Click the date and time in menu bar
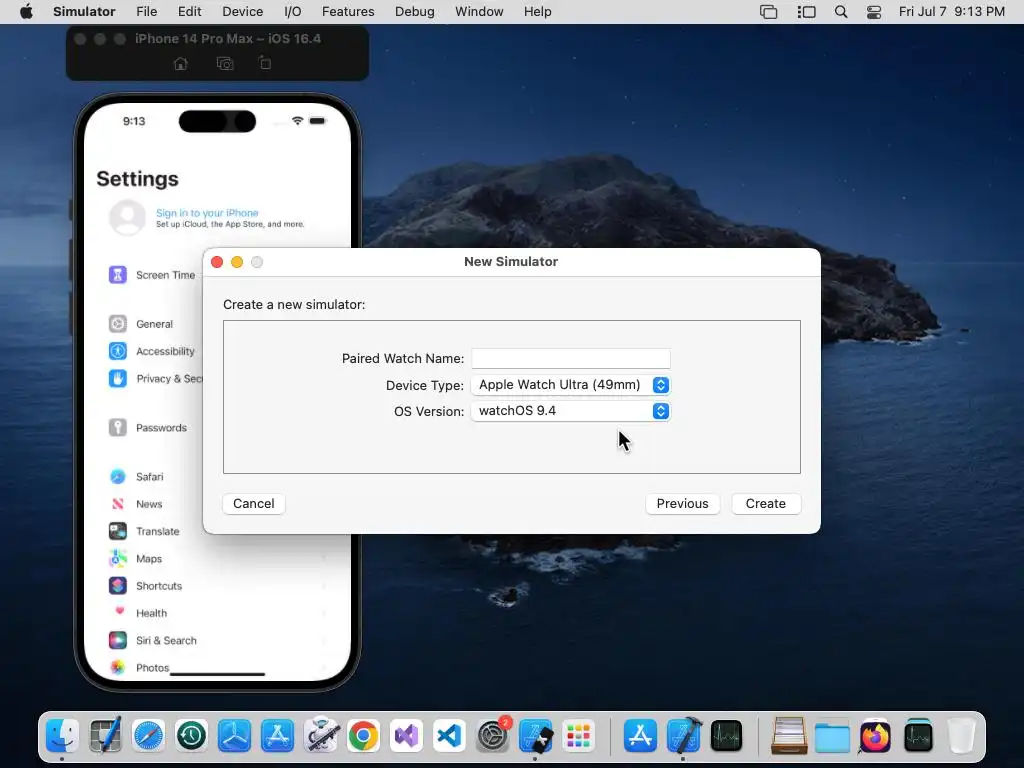The height and width of the screenshot is (768, 1024). click(952, 12)
